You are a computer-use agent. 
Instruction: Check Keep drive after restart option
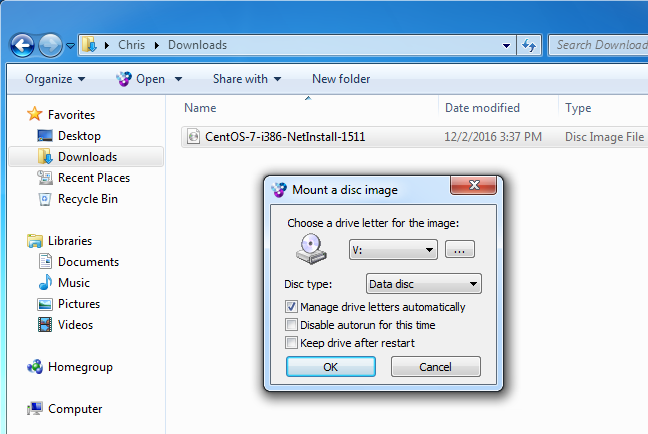[x=292, y=343]
